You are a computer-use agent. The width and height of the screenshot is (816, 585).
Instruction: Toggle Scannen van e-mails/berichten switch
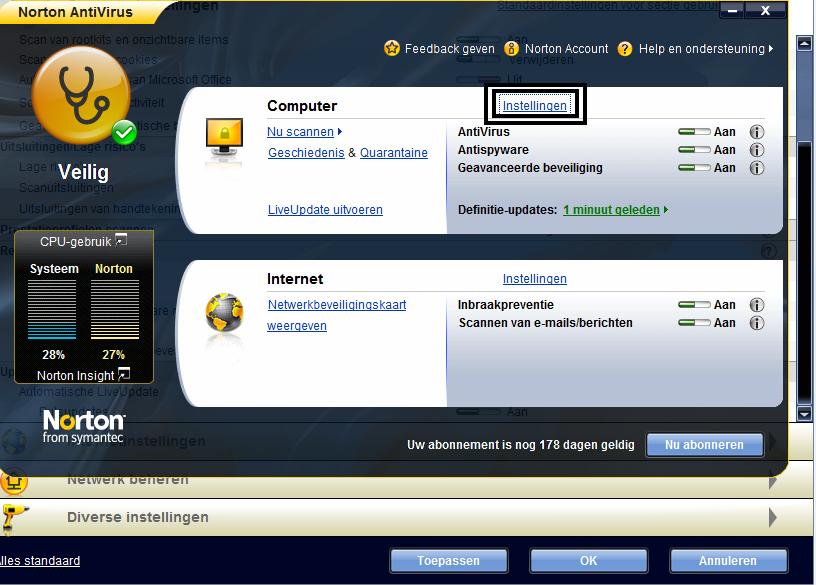[x=694, y=323]
